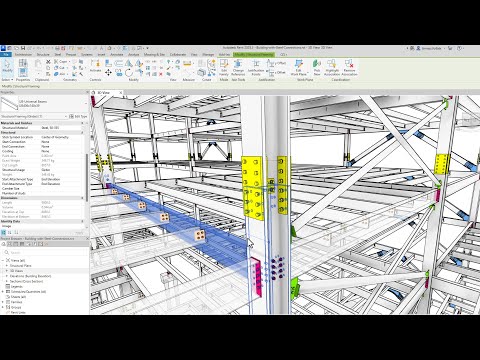
Task: Collapse the Views (all) tree node
Action: (3, 260)
